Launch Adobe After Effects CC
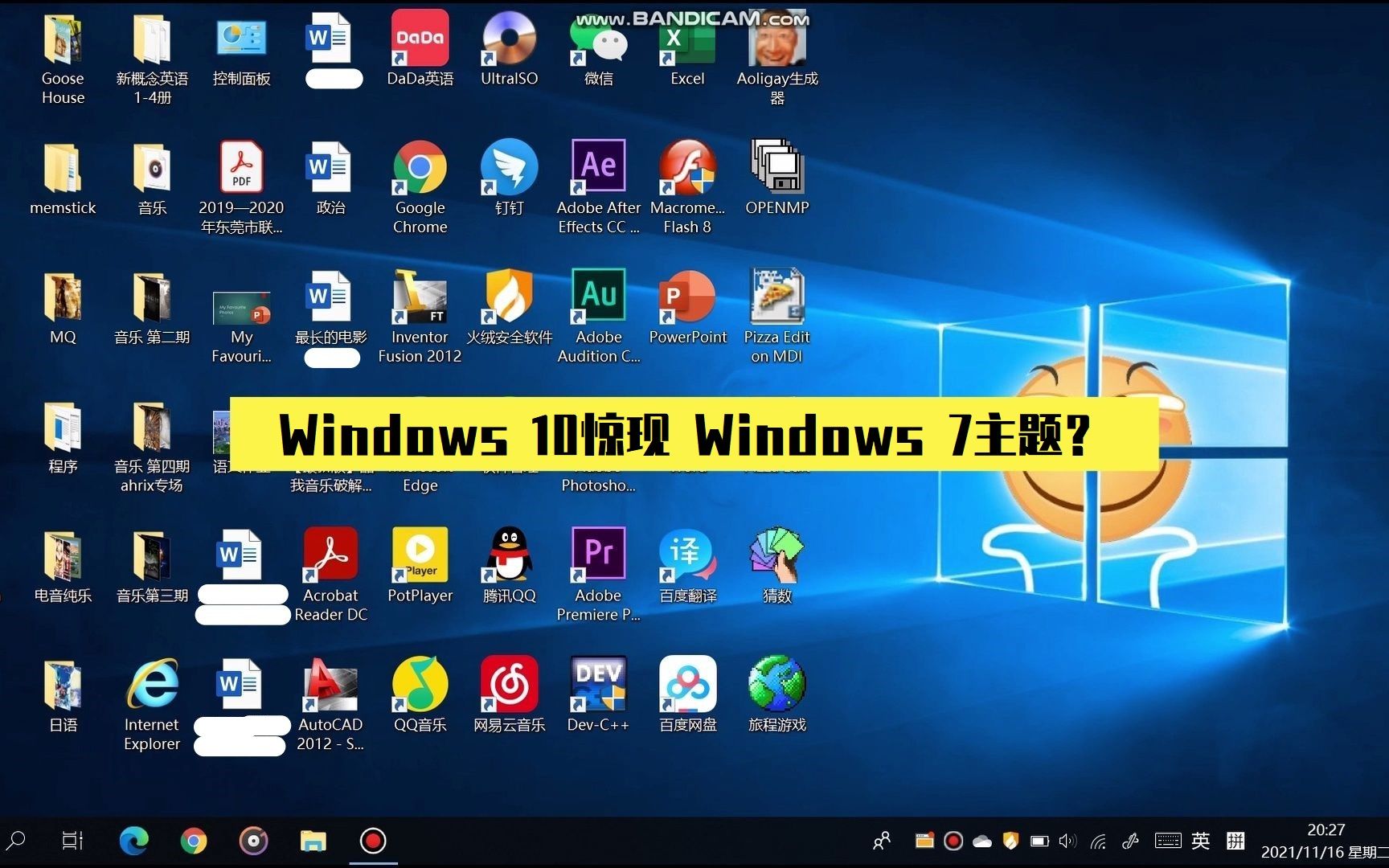The image size is (1389, 868). (x=598, y=188)
